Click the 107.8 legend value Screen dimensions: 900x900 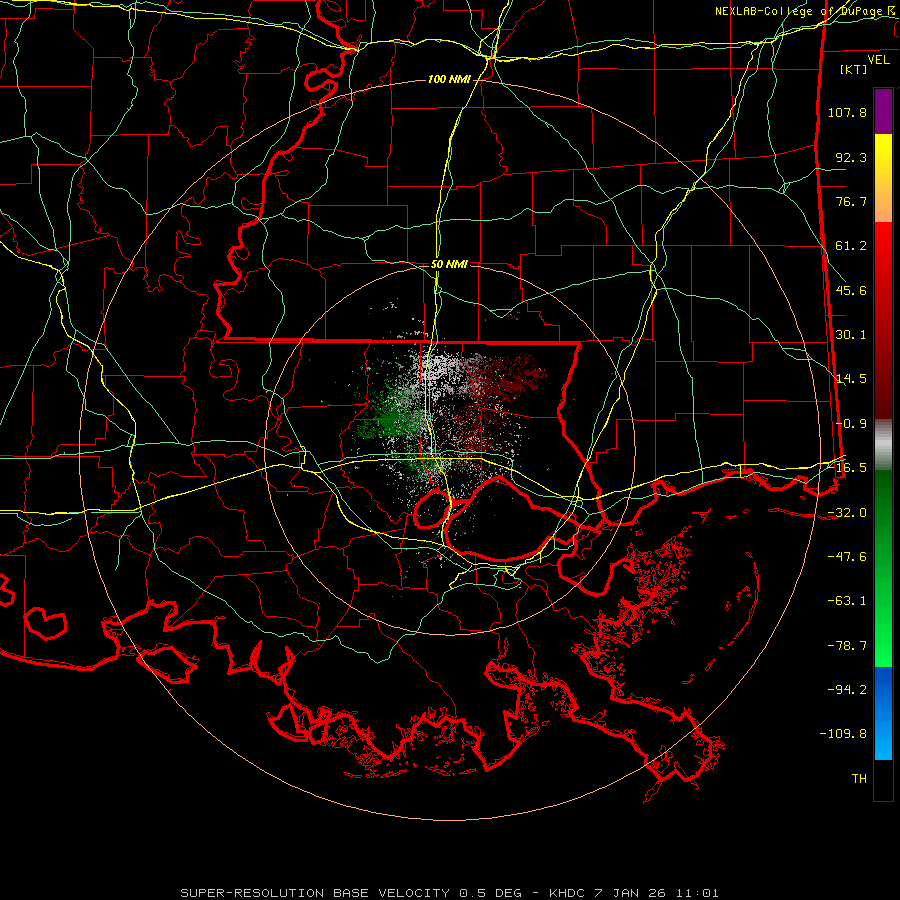tap(847, 112)
